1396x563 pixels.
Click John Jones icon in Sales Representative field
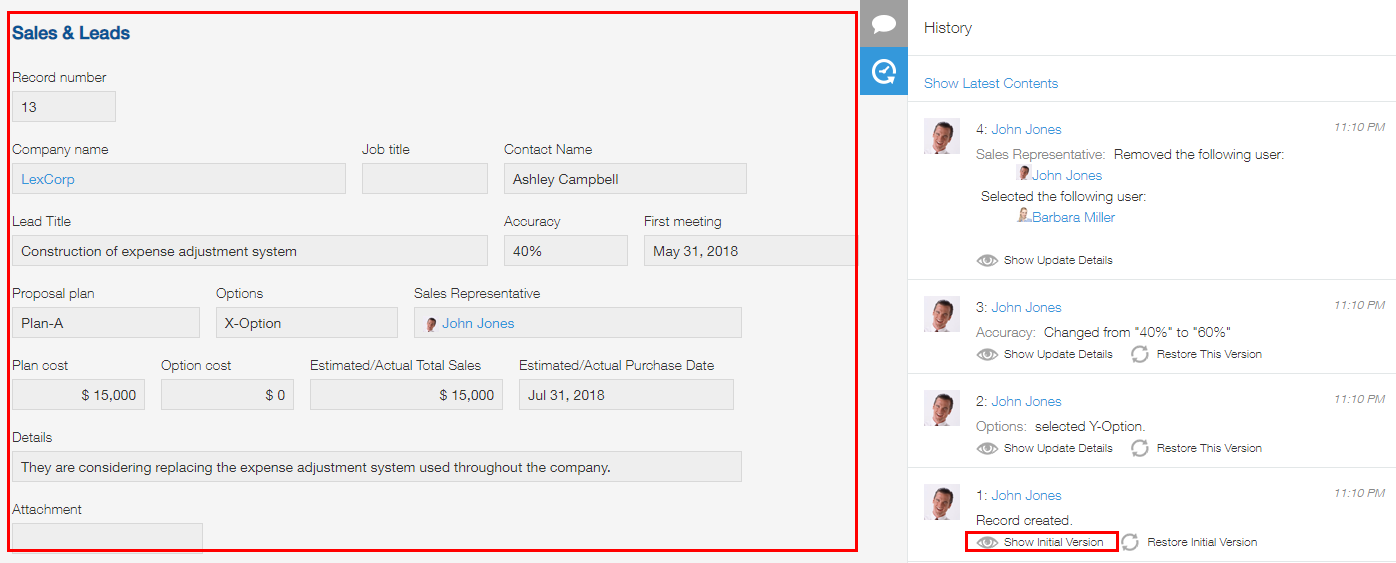click(x=431, y=324)
